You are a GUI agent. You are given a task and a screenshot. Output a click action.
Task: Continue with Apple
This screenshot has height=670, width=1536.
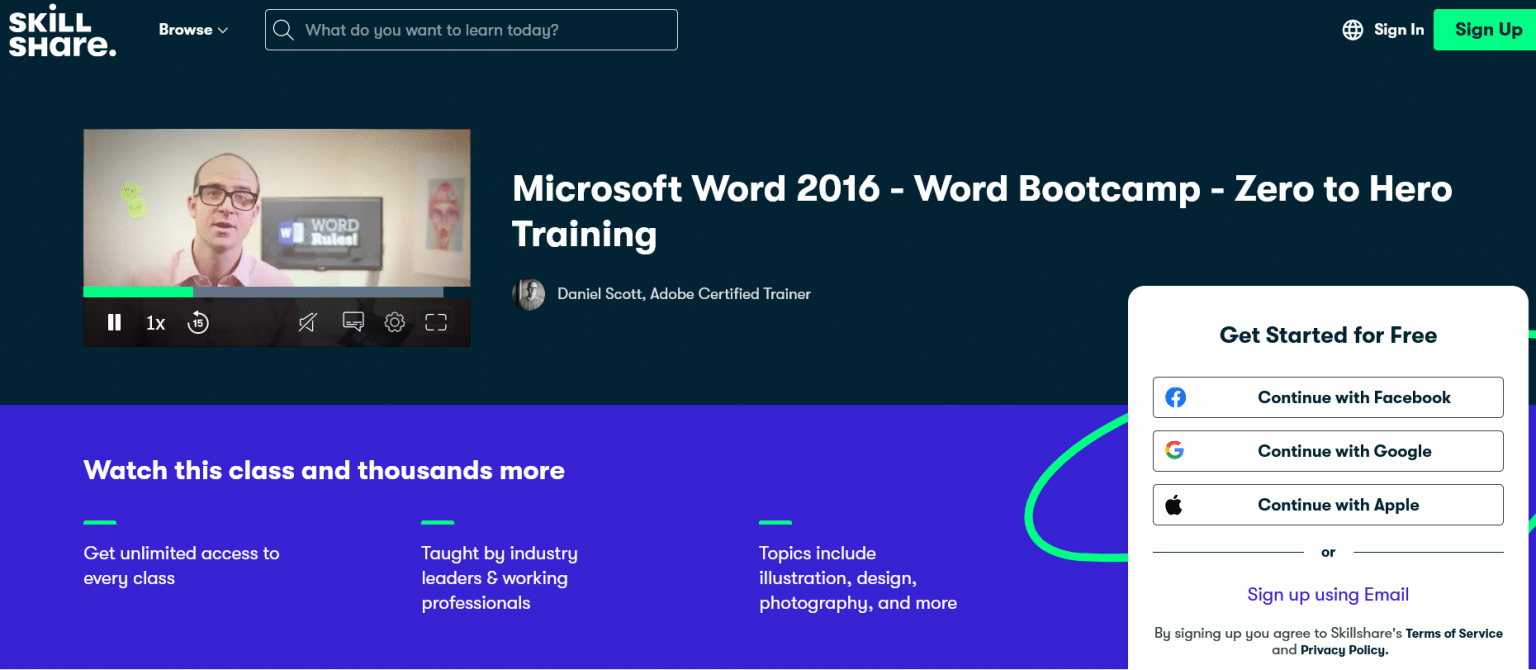(x=1328, y=505)
